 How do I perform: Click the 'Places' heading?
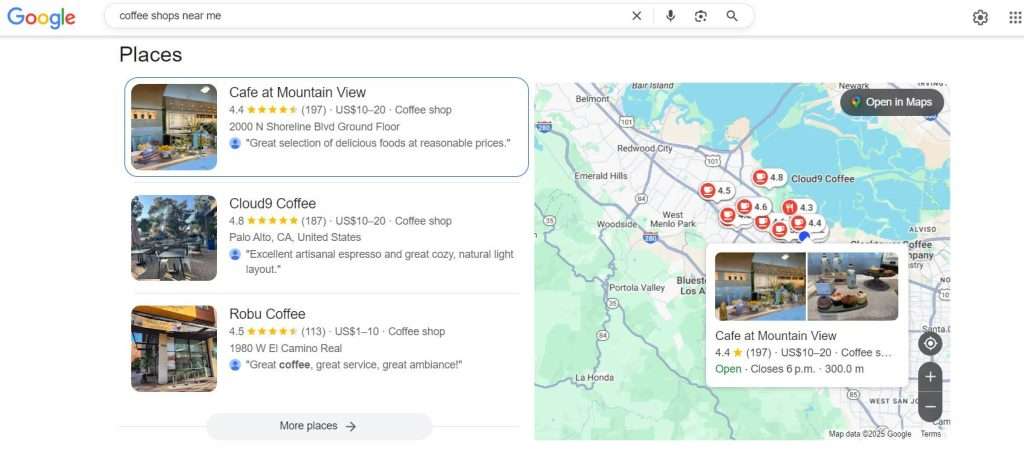pyautogui.click(x=150, y=54)
